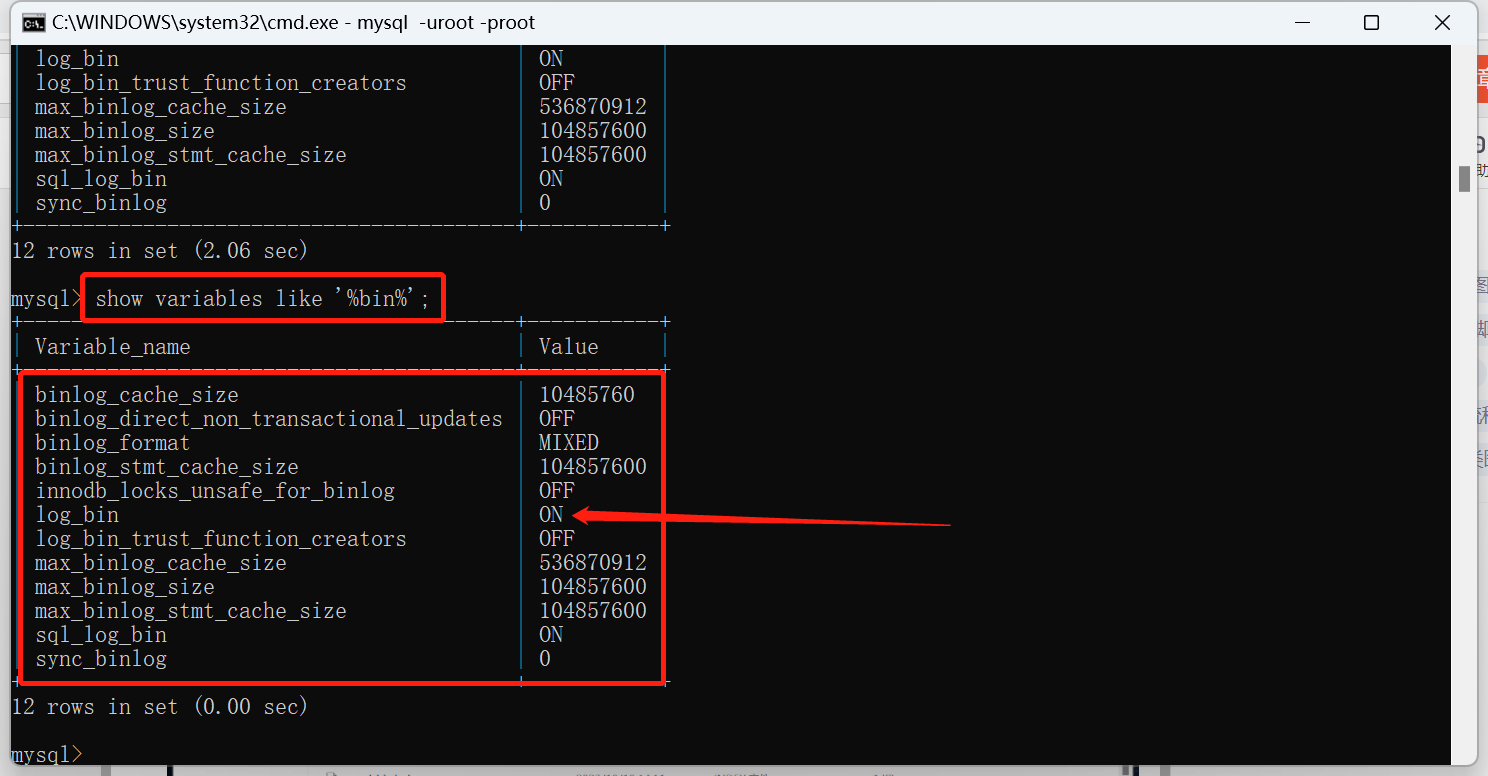
Task: Click OFF value of binlog_direct_non_transactional_updates row
Action: pos(556,419)
